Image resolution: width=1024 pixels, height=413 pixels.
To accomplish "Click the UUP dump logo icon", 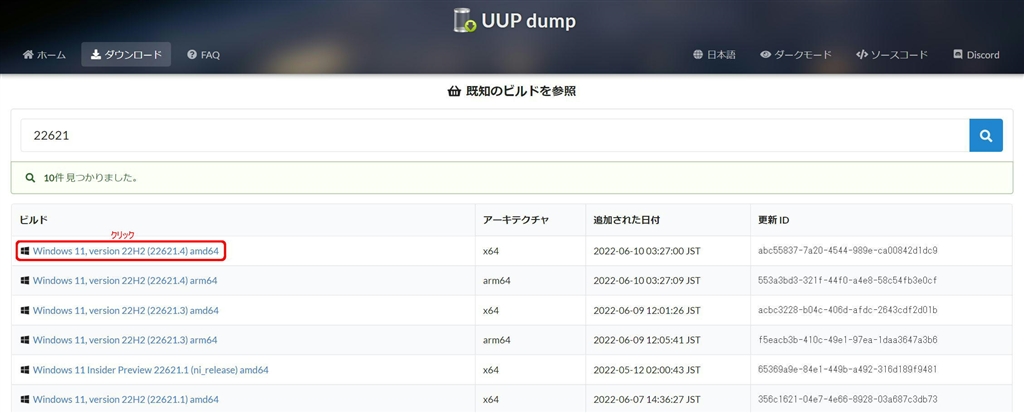I will pyautogui.click(x=465, y=20).
